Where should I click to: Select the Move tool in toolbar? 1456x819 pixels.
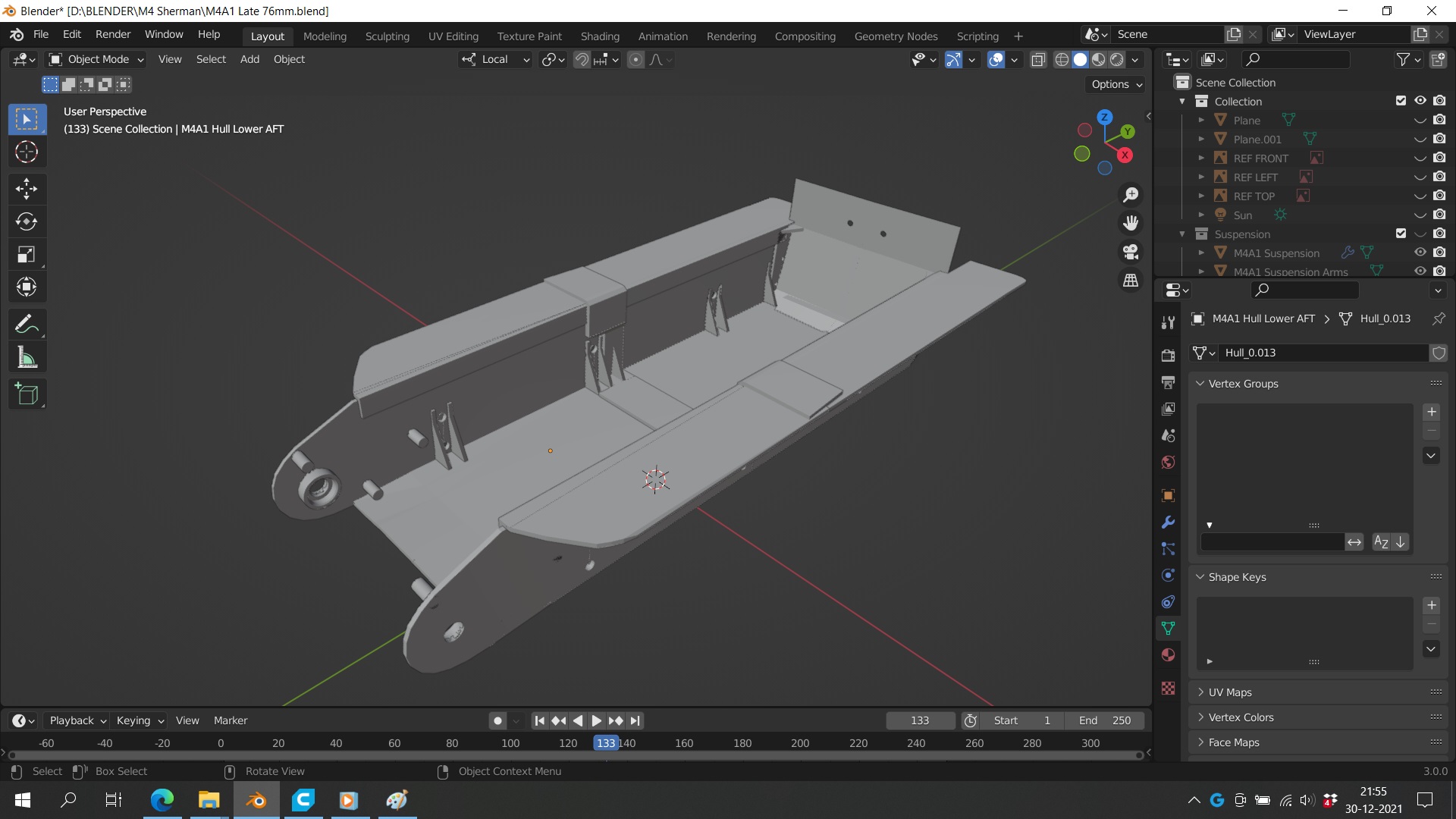point(27,189)
